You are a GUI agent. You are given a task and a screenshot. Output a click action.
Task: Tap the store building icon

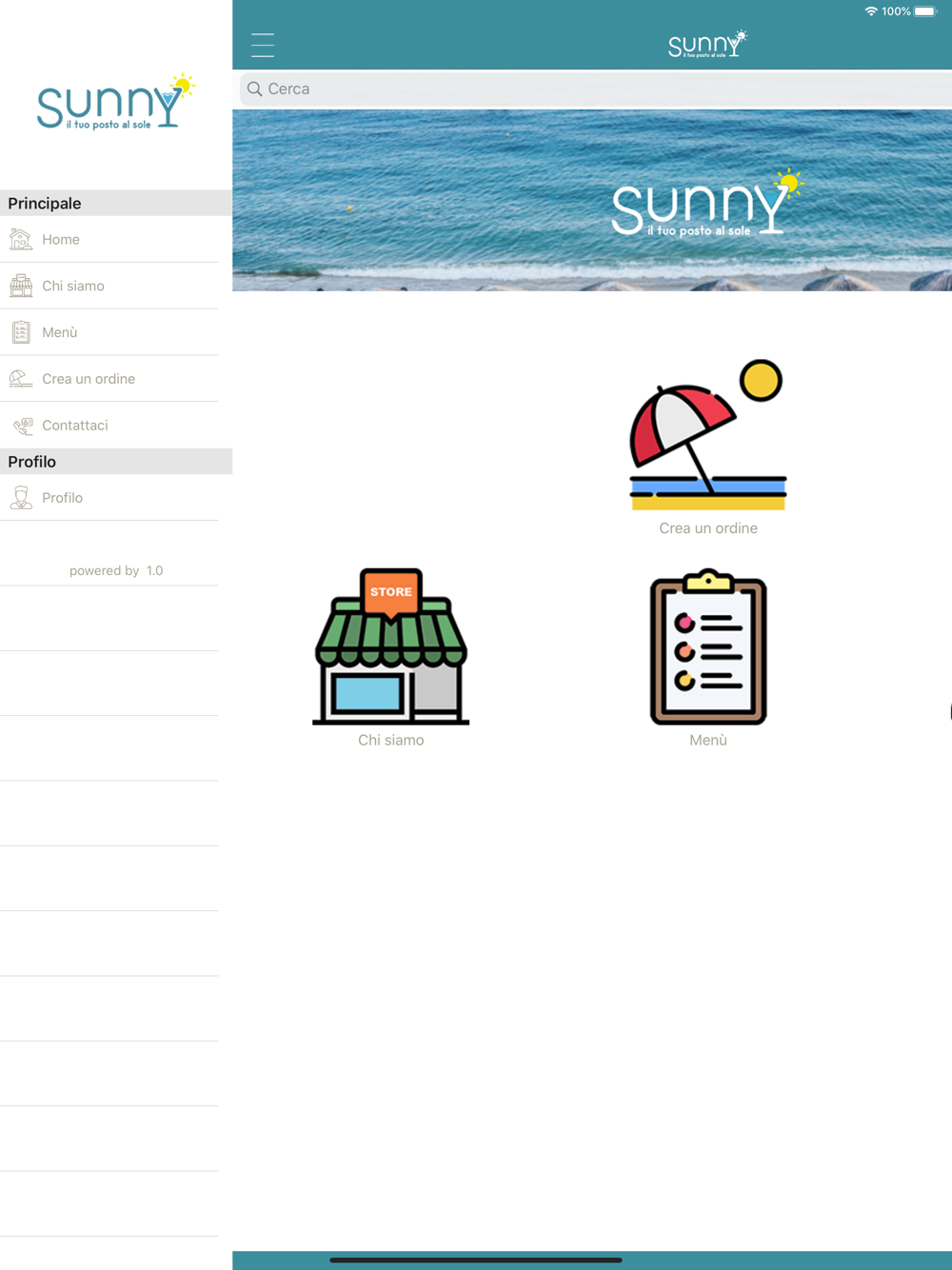click(x=390, y=646)
